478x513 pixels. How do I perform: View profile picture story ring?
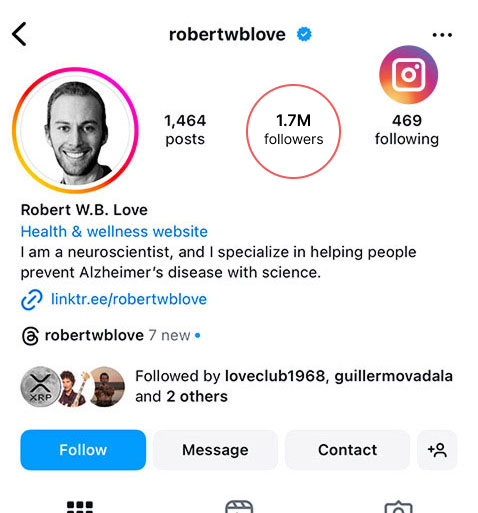pyautogui.click(x=75, y=130)
